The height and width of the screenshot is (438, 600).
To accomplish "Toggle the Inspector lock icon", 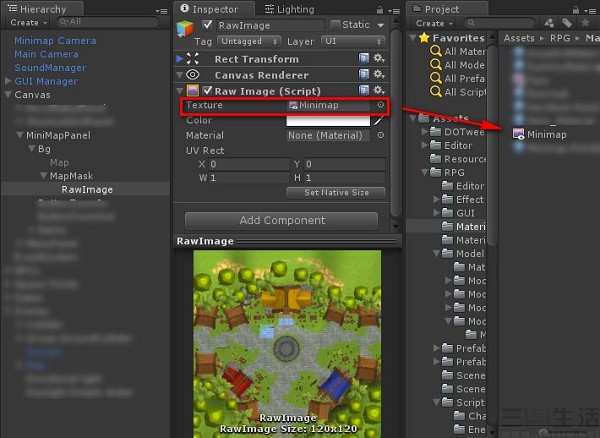I will [x=380, y=10].
